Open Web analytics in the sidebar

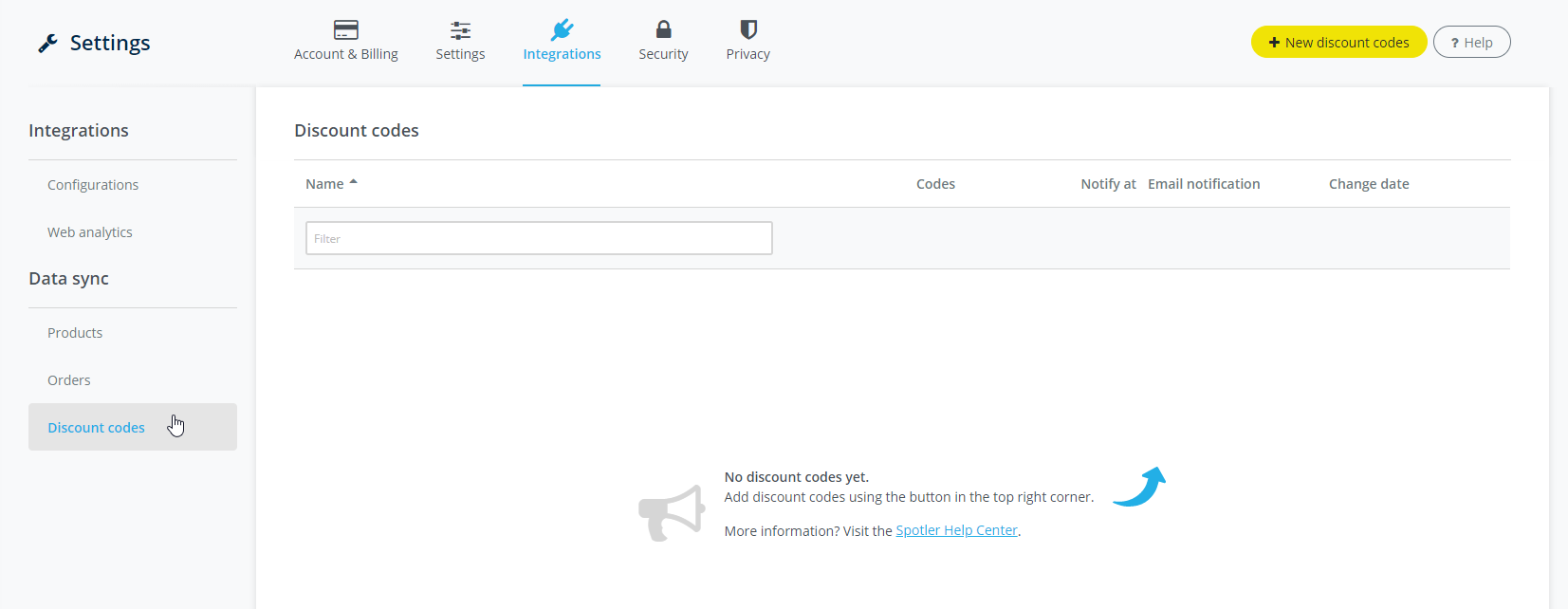coord(90,232)
